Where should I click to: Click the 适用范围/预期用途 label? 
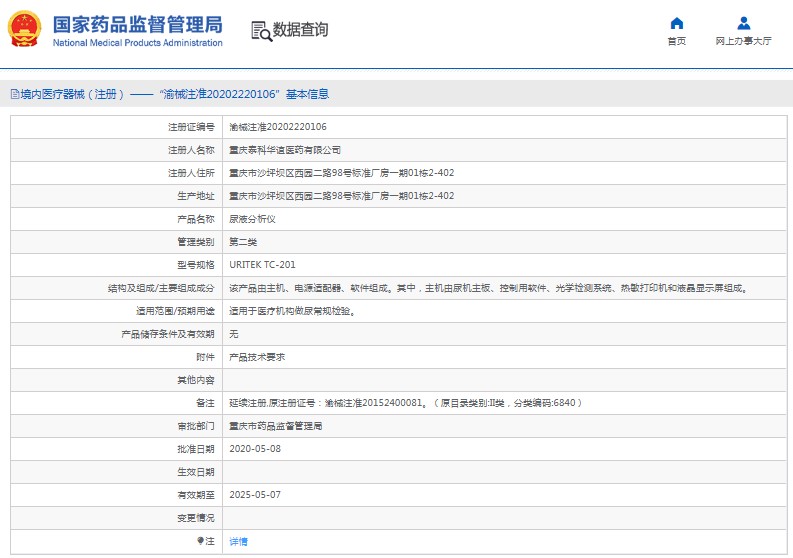click(175, 311)
